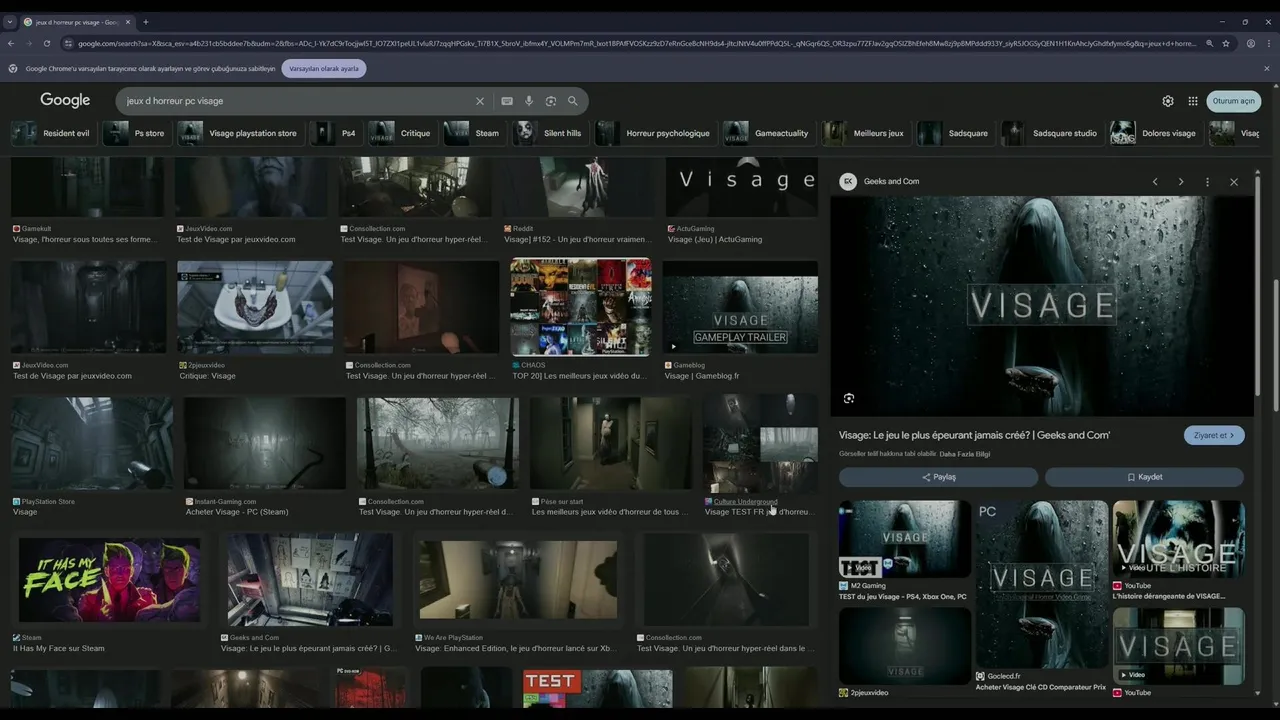
Task: Open the Culture Underground source link
Action: [745, 501]
